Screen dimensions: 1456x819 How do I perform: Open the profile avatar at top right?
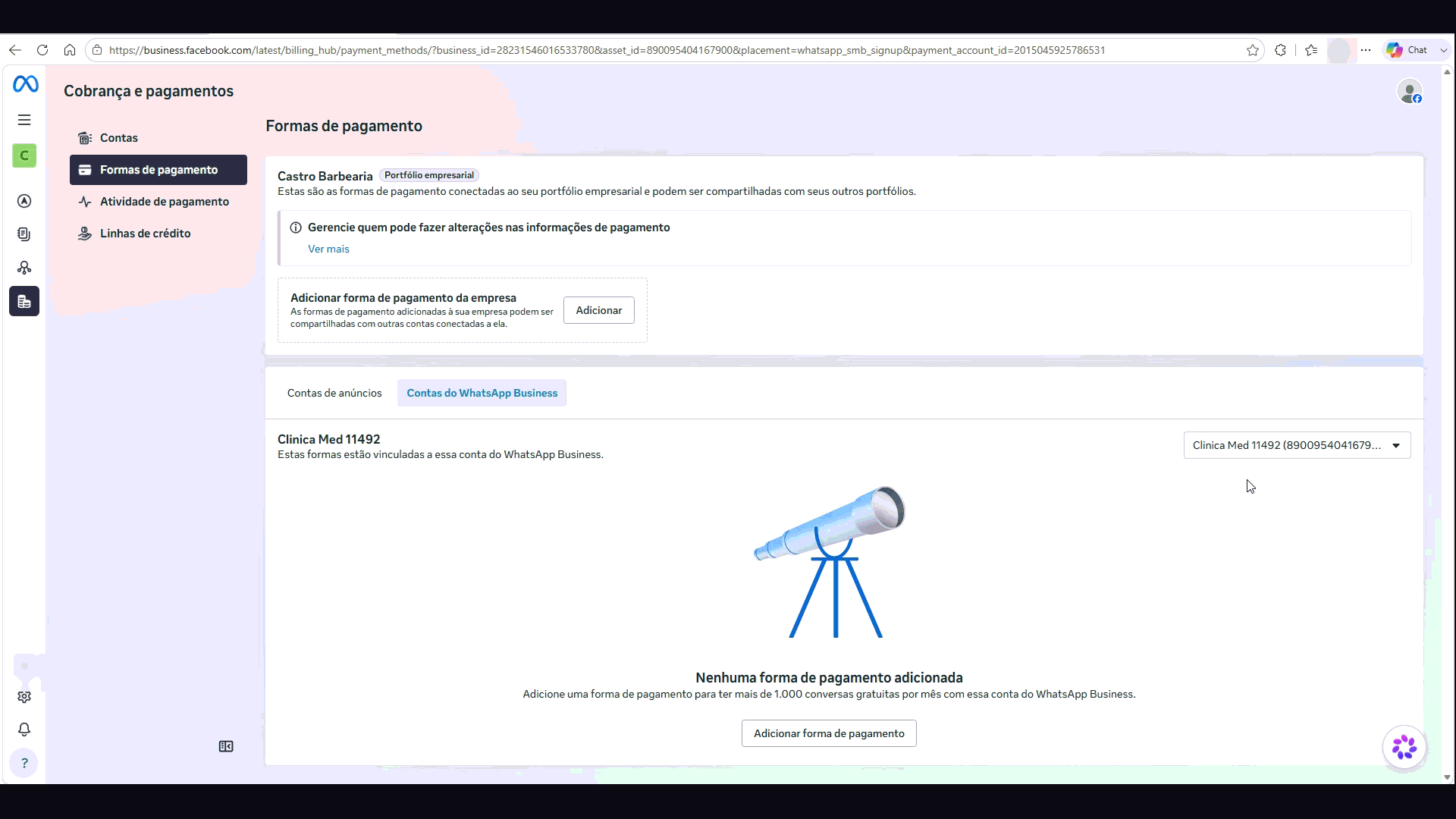pyautogui.click(x=1410, y=92)
